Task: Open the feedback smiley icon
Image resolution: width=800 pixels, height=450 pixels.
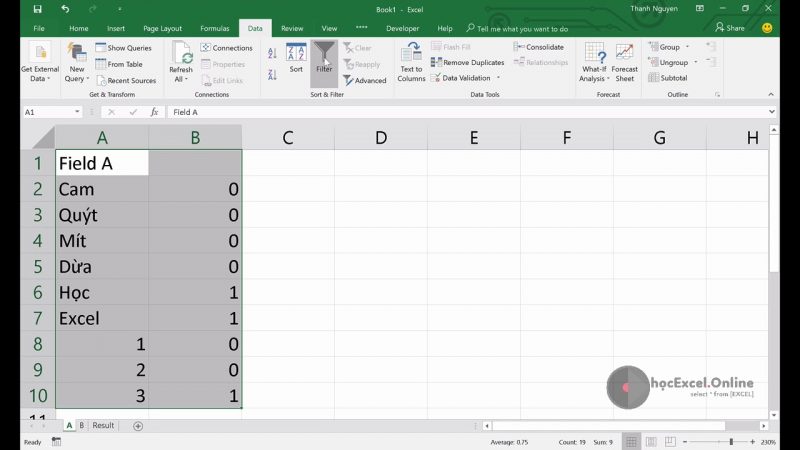Action: 767,28
